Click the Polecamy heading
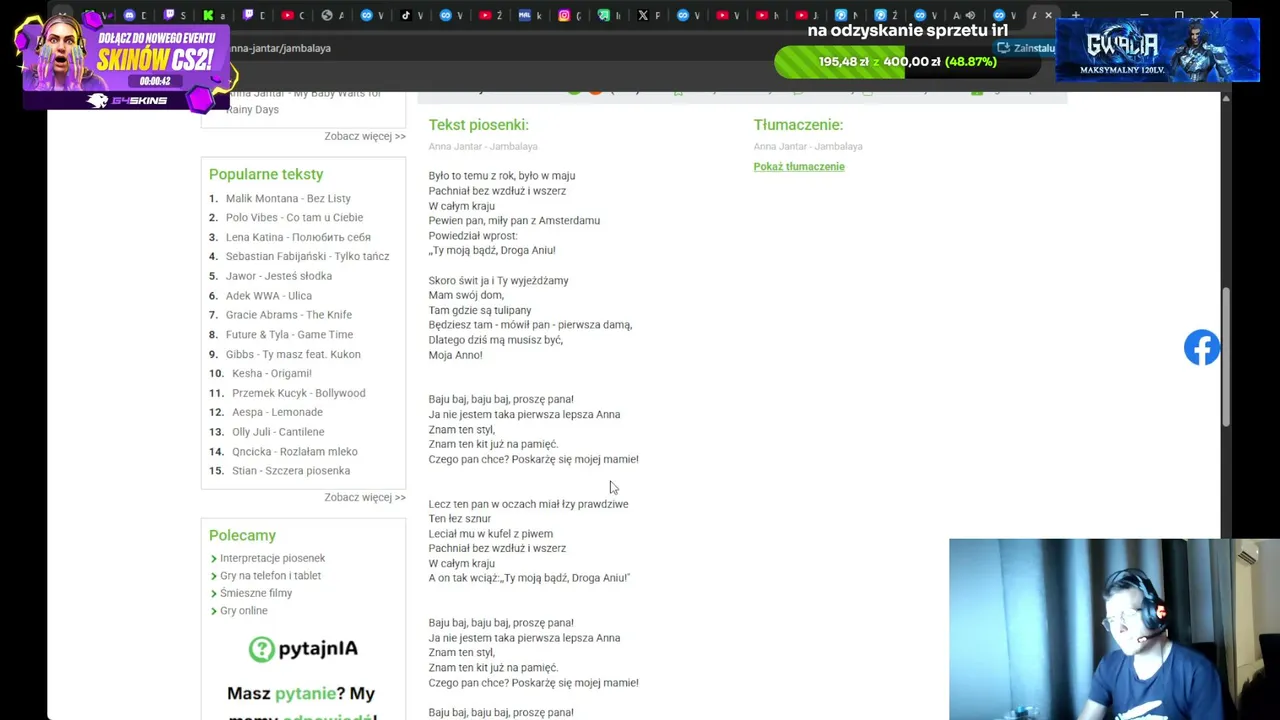The image size is (1280, 720). point(242,536)
